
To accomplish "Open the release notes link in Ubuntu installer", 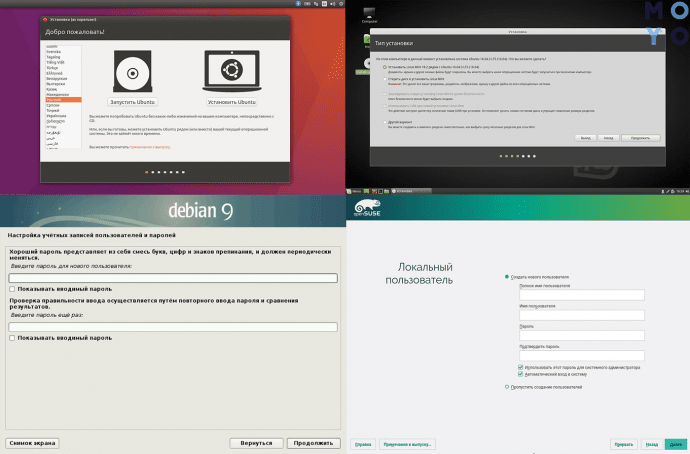I will click(x=150, y=147).
